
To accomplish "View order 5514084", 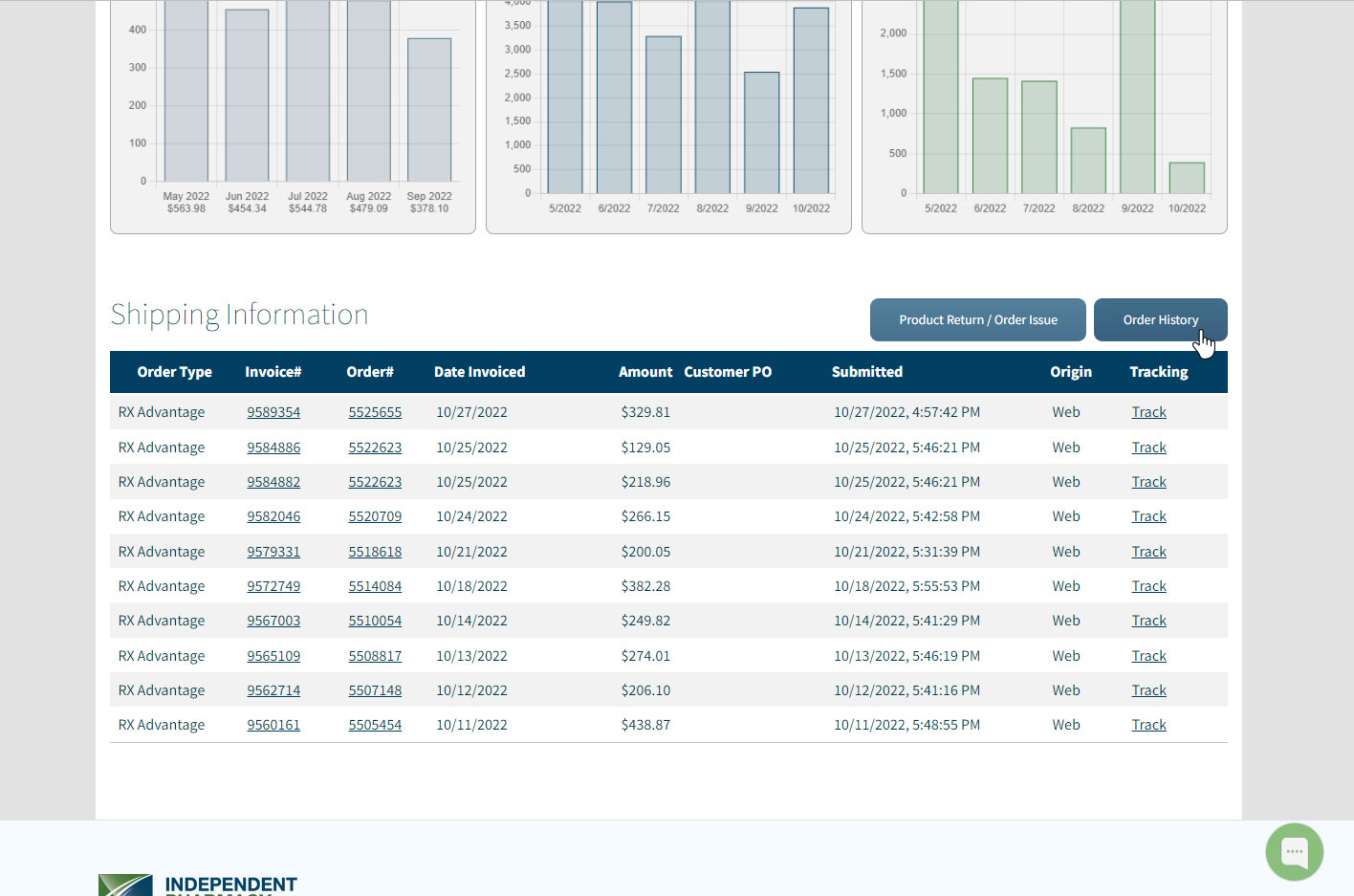I will coord(375,586).
